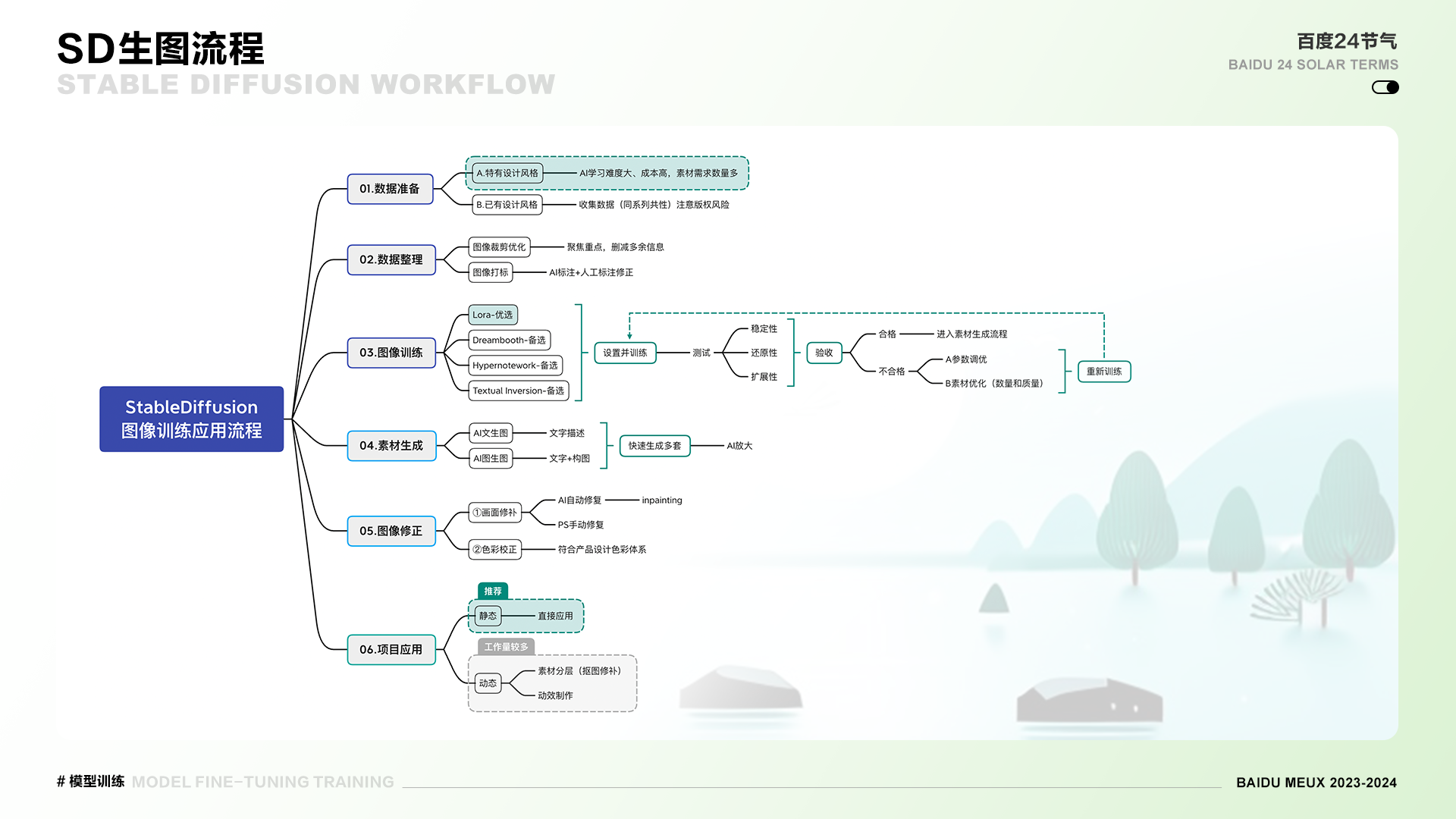Select the Textual Inversion-备选 box
The width and height of the screenshot is (1456, 819).
click(x=519, y=391)
